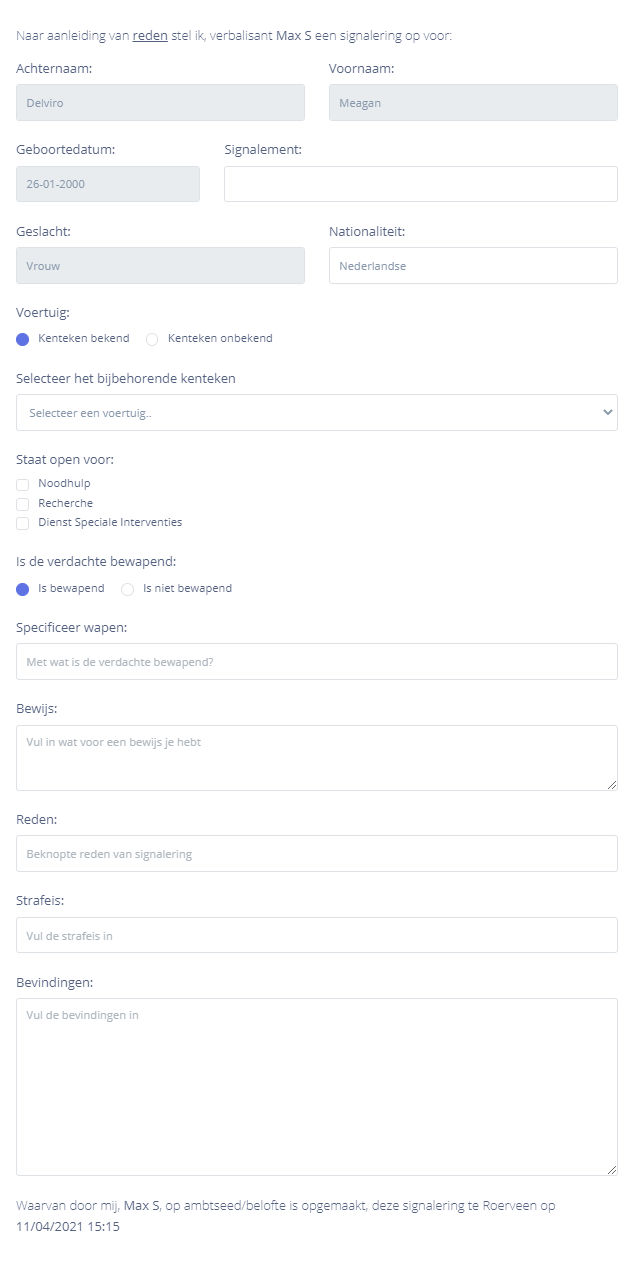
Task: Select 'Is niet bewapend' radio option
Action: 127,589
